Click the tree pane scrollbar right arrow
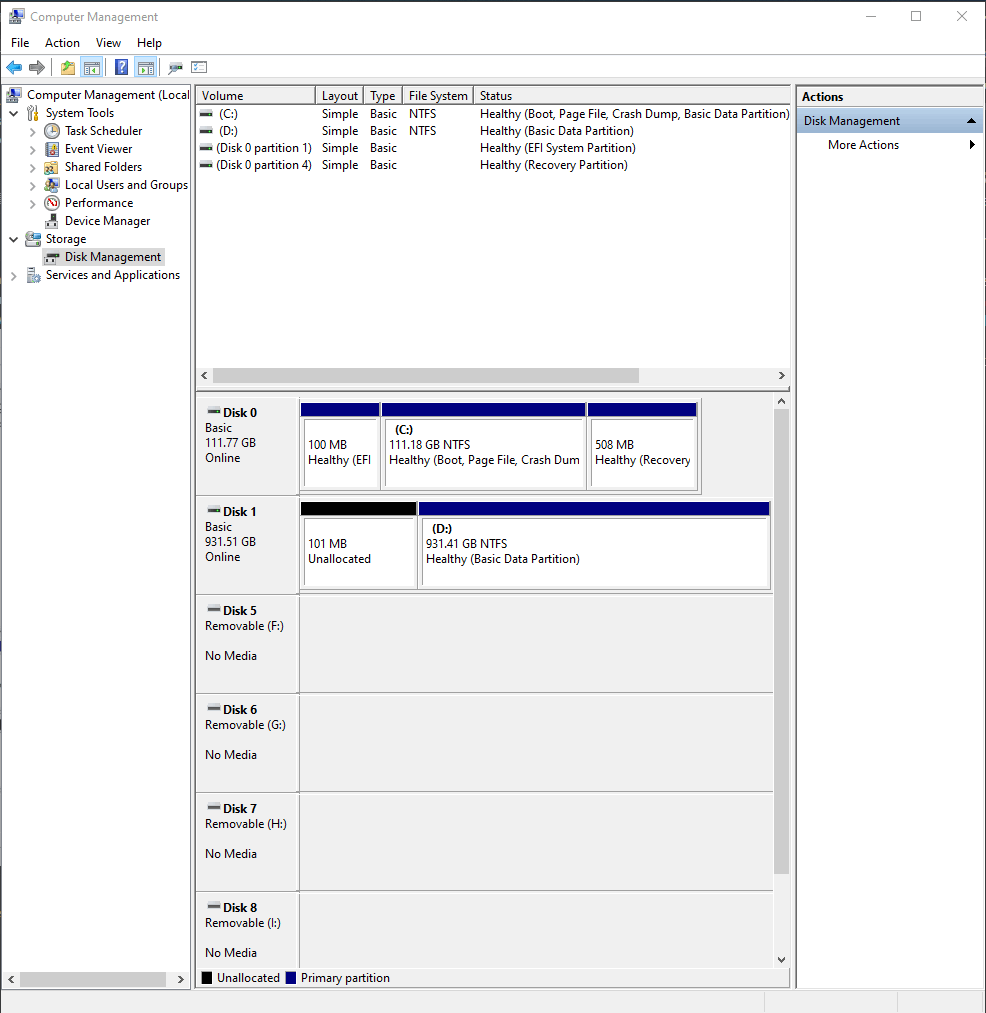The width and height of the screenshot is (986, 1013). (180, 979)
